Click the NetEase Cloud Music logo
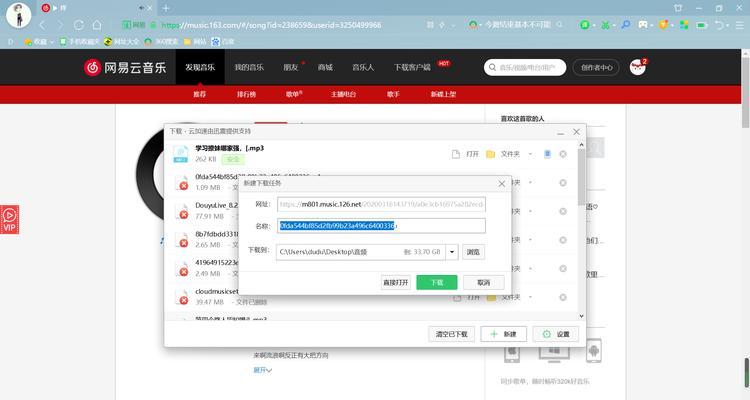The width and height of the screenshot is (750, 400). pyautogui.click(x=125, y=67)
